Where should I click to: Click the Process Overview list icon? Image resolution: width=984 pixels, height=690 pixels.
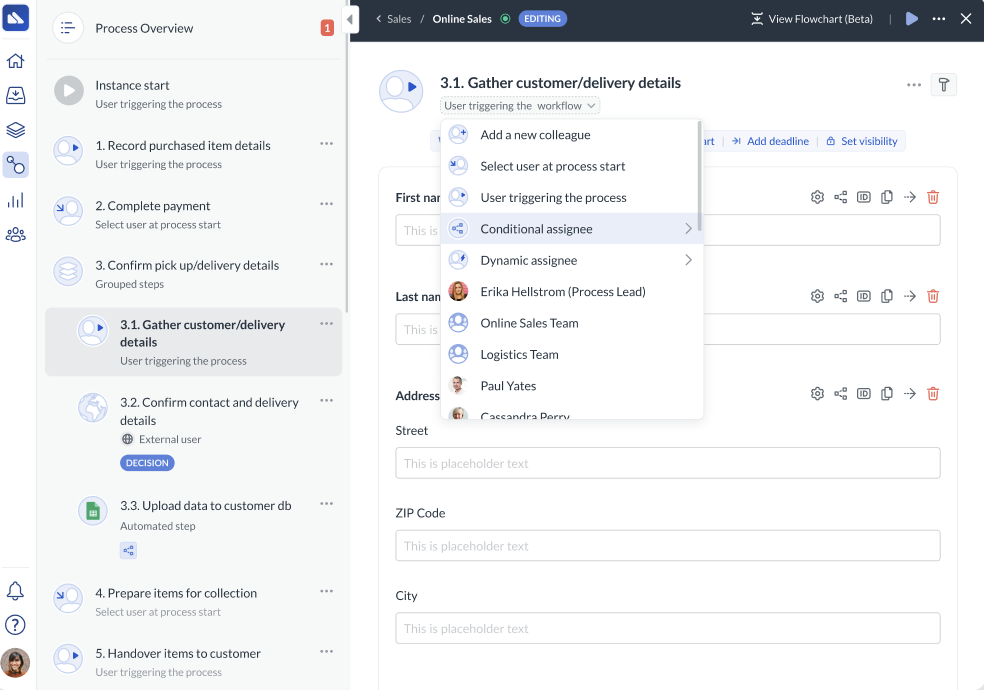(68, 28)
